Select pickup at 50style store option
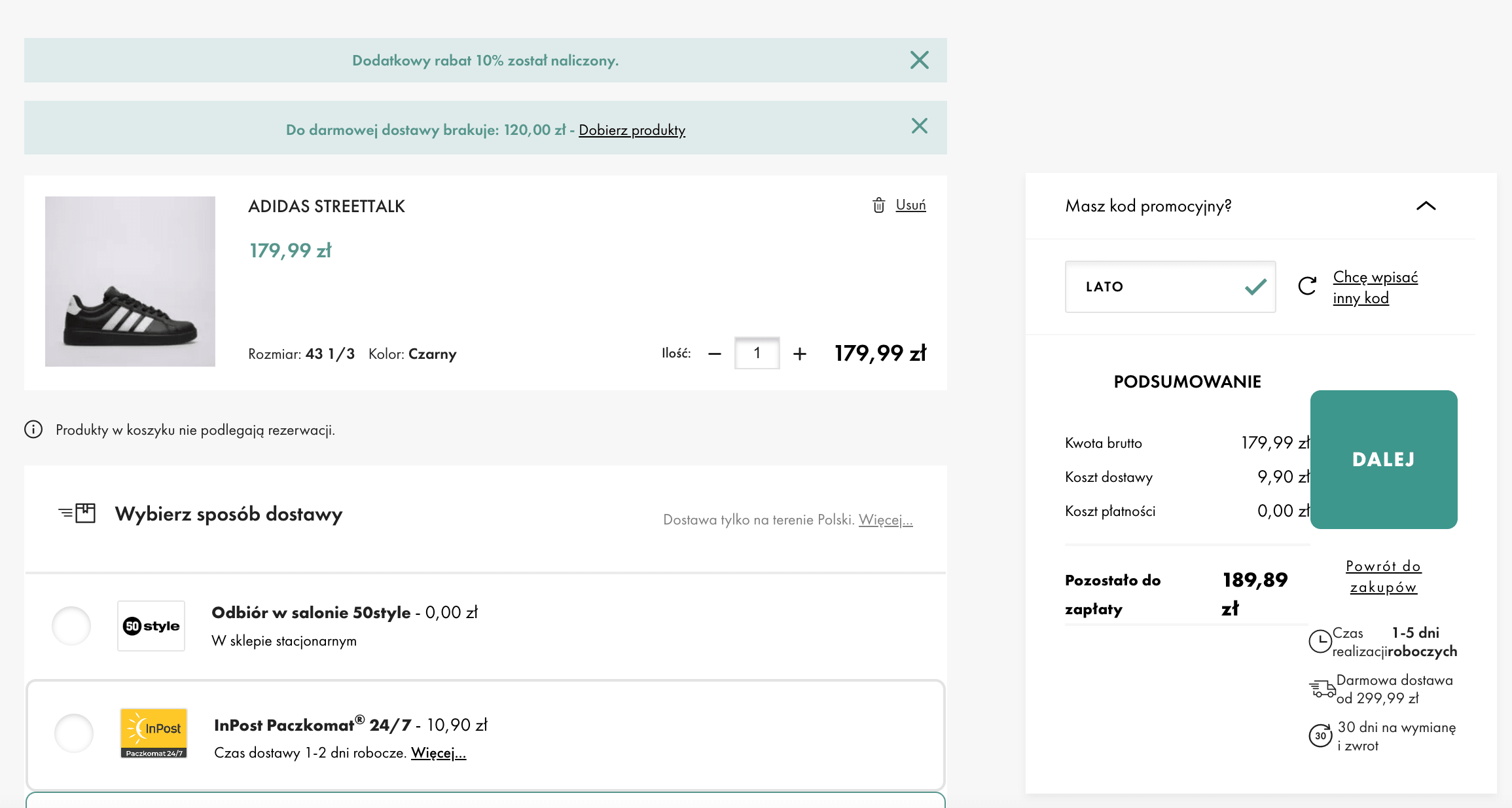 71,626
